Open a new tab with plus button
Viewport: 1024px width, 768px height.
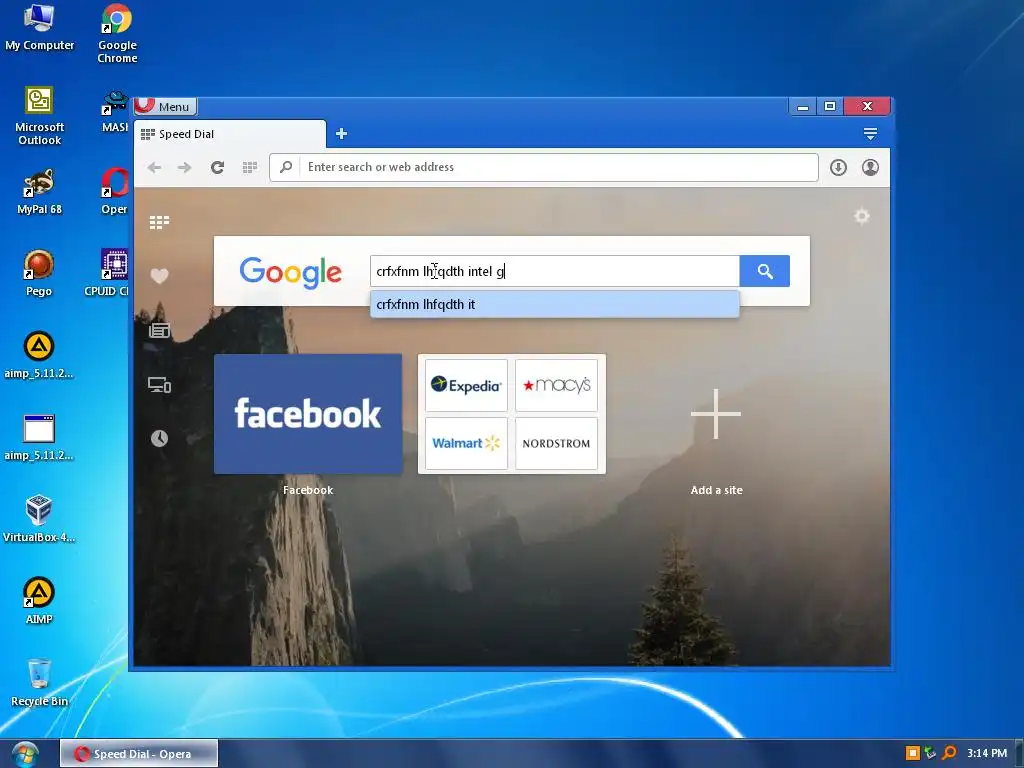pos(341,134)
